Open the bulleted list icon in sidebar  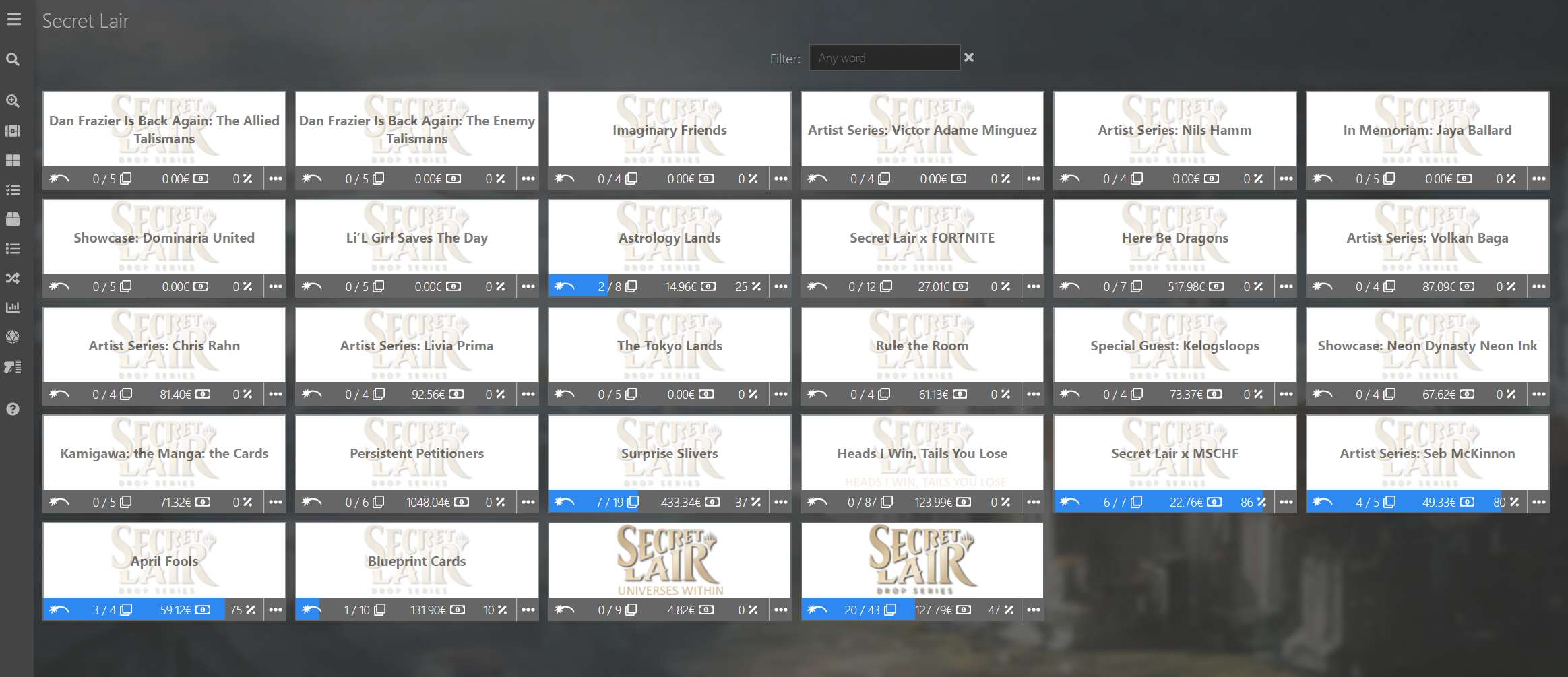tap(13, 249)
